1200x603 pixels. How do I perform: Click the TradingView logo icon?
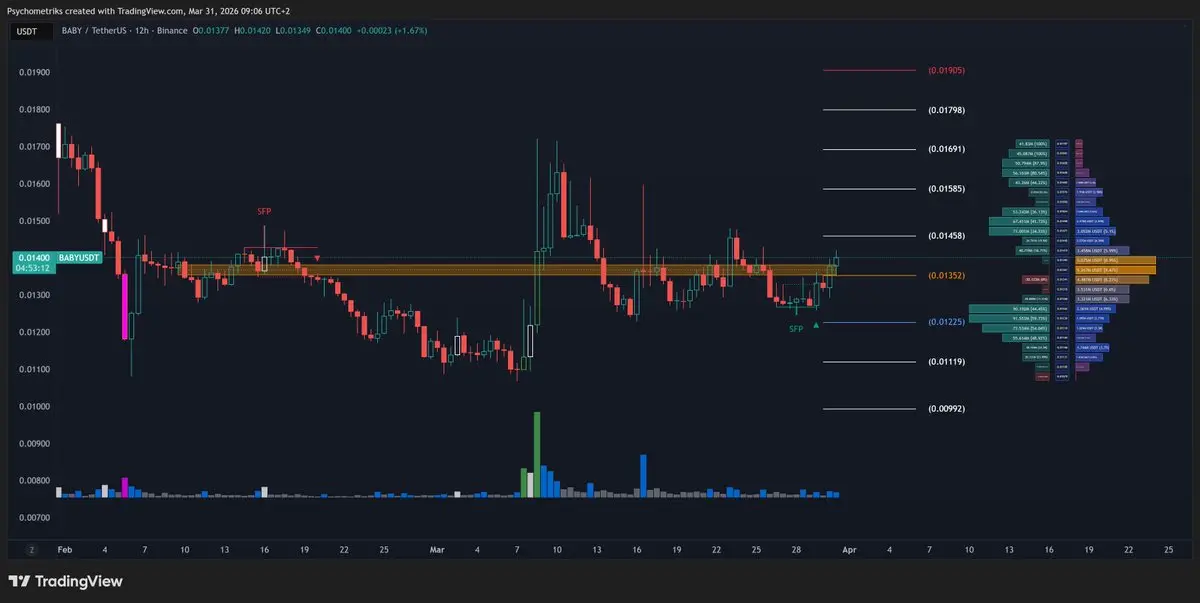click(19, 581)
